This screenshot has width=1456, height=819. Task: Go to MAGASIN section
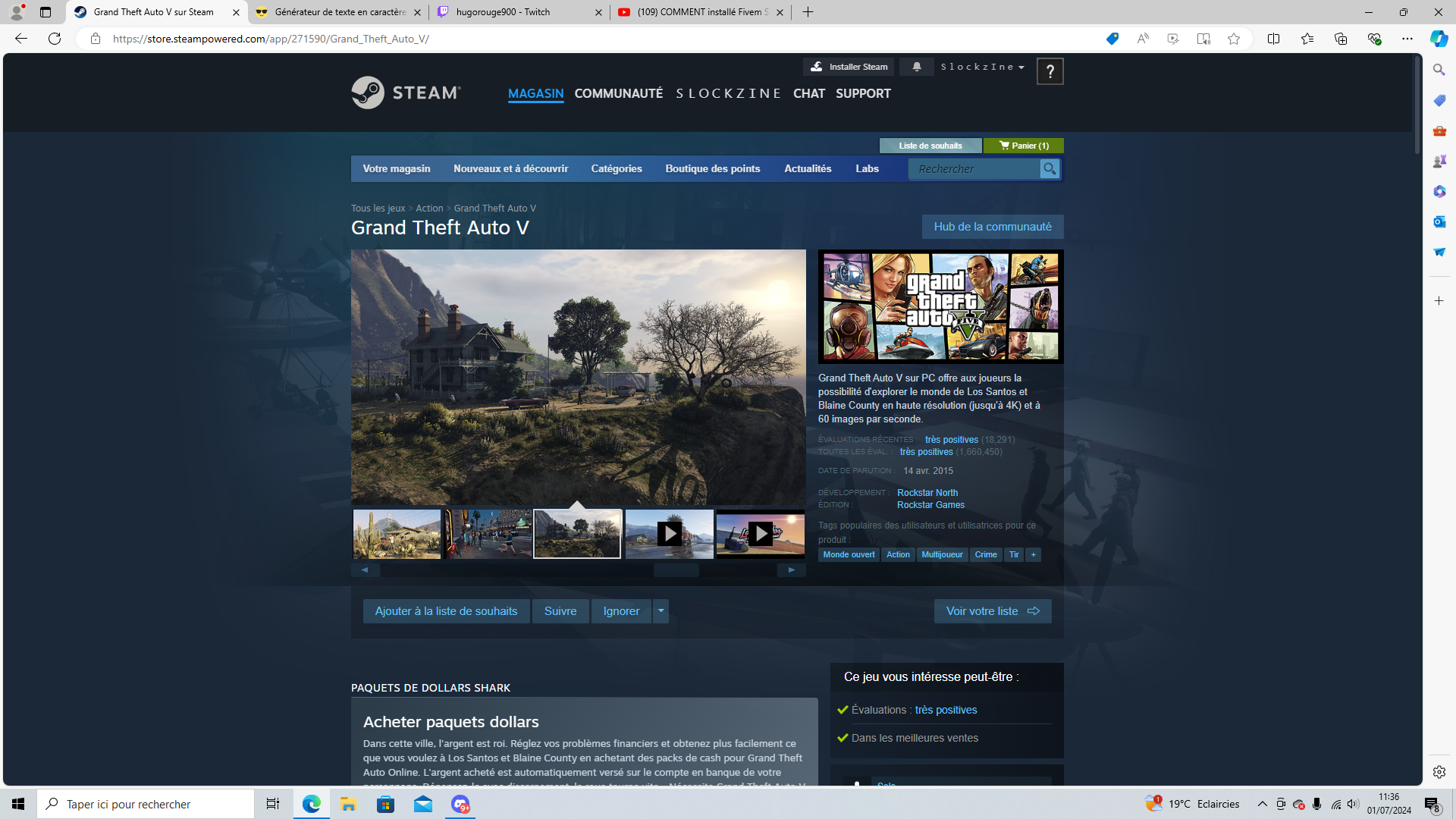[x=535, y=93]
